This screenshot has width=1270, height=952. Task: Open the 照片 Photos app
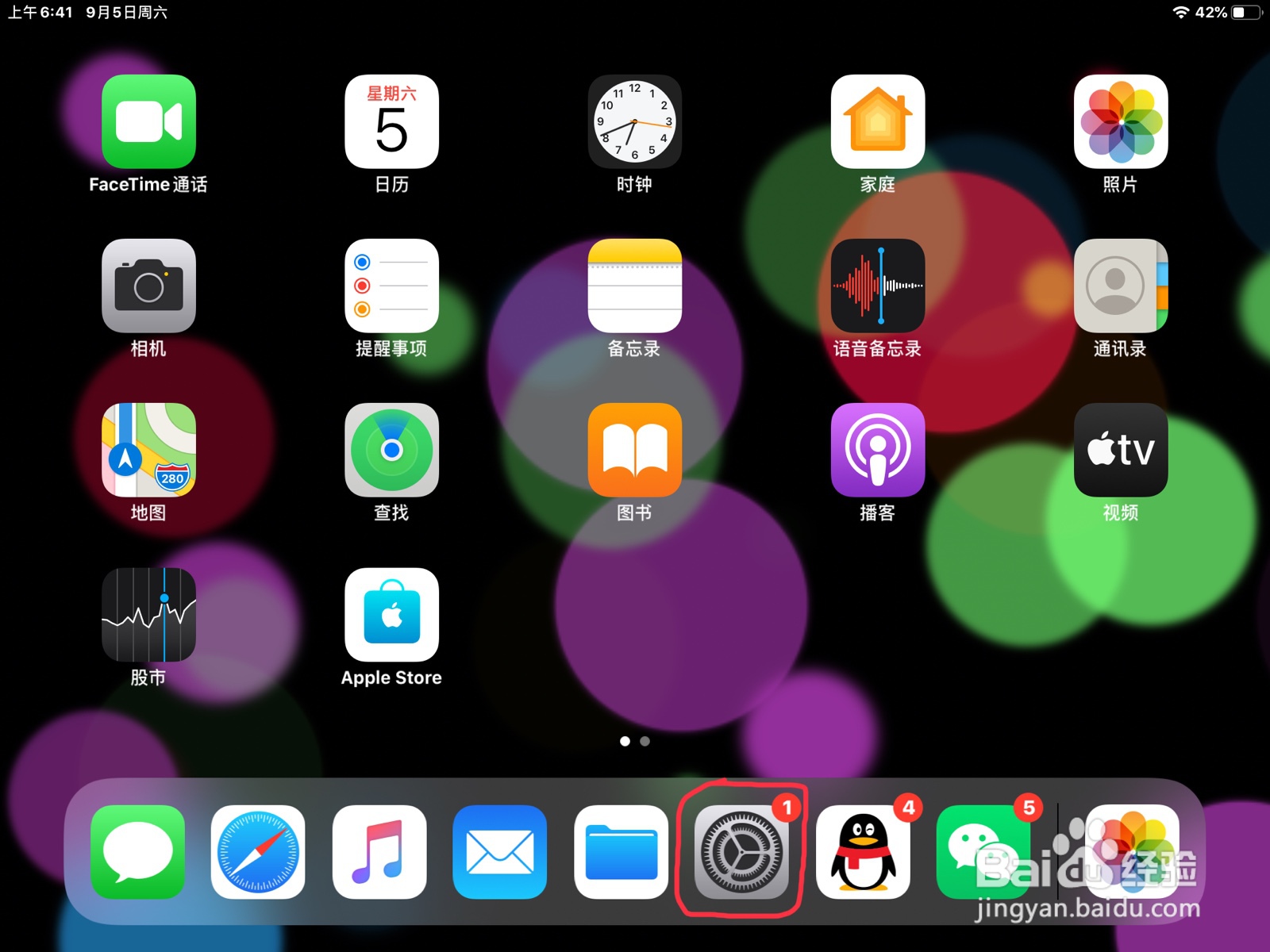tap(1120, 121)
